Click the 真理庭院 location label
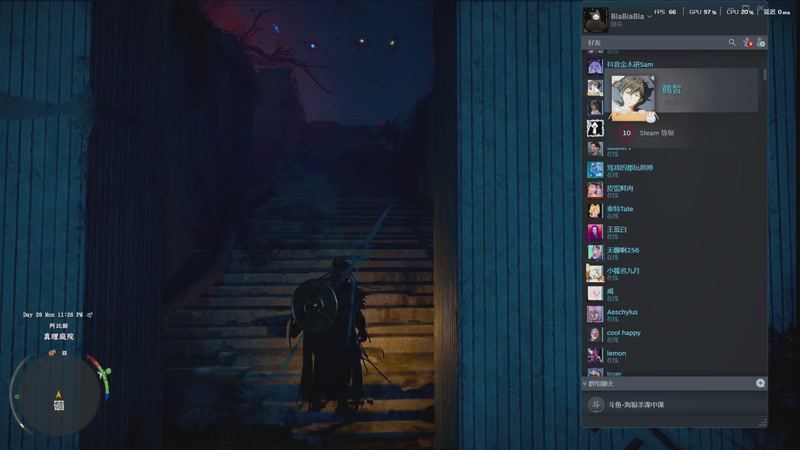The width and height of the screenshot is (800, 450). point(59,337)
